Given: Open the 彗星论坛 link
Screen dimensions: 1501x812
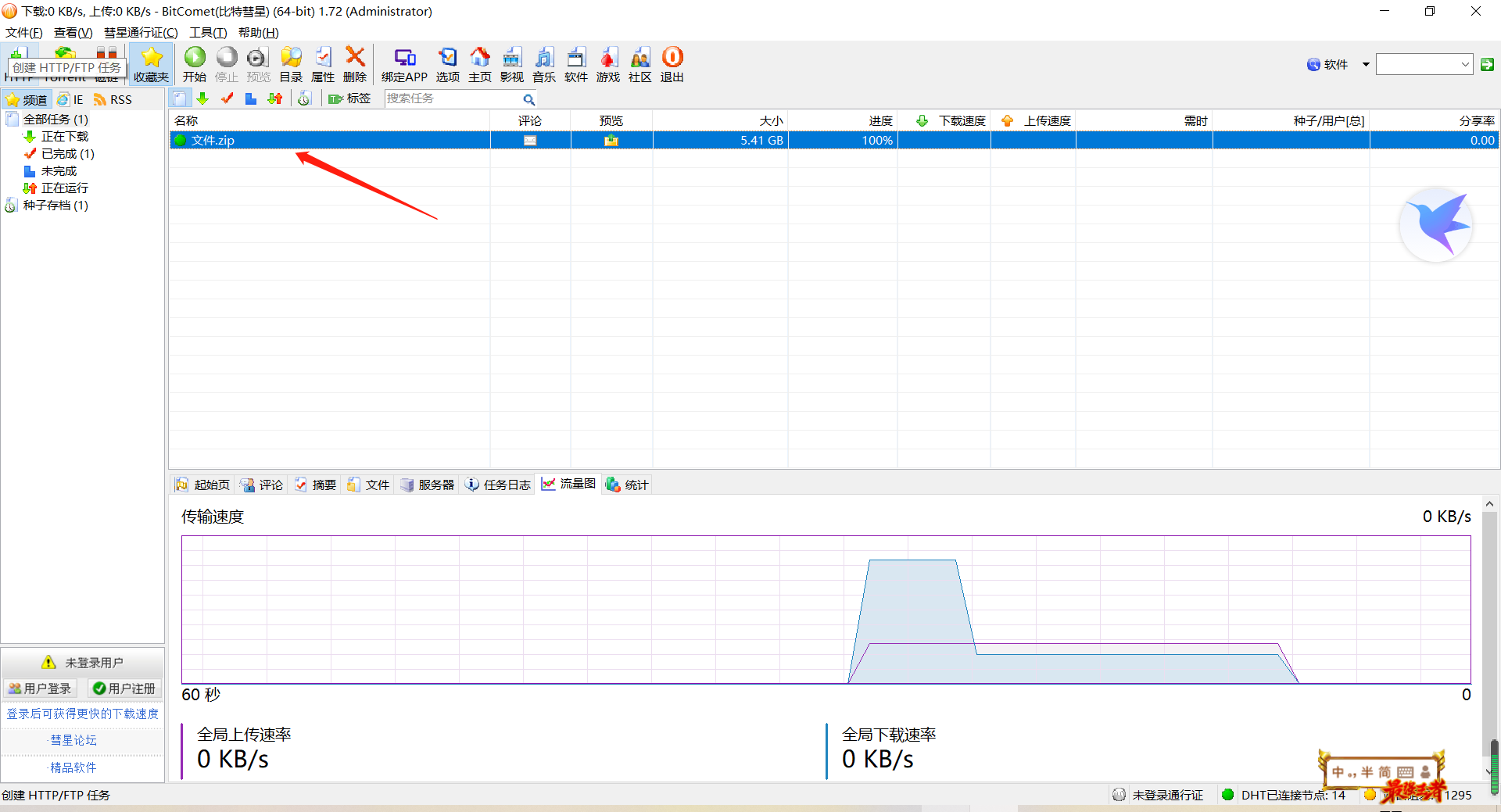Looking at the screenshot, I should (x=73, y=740).
